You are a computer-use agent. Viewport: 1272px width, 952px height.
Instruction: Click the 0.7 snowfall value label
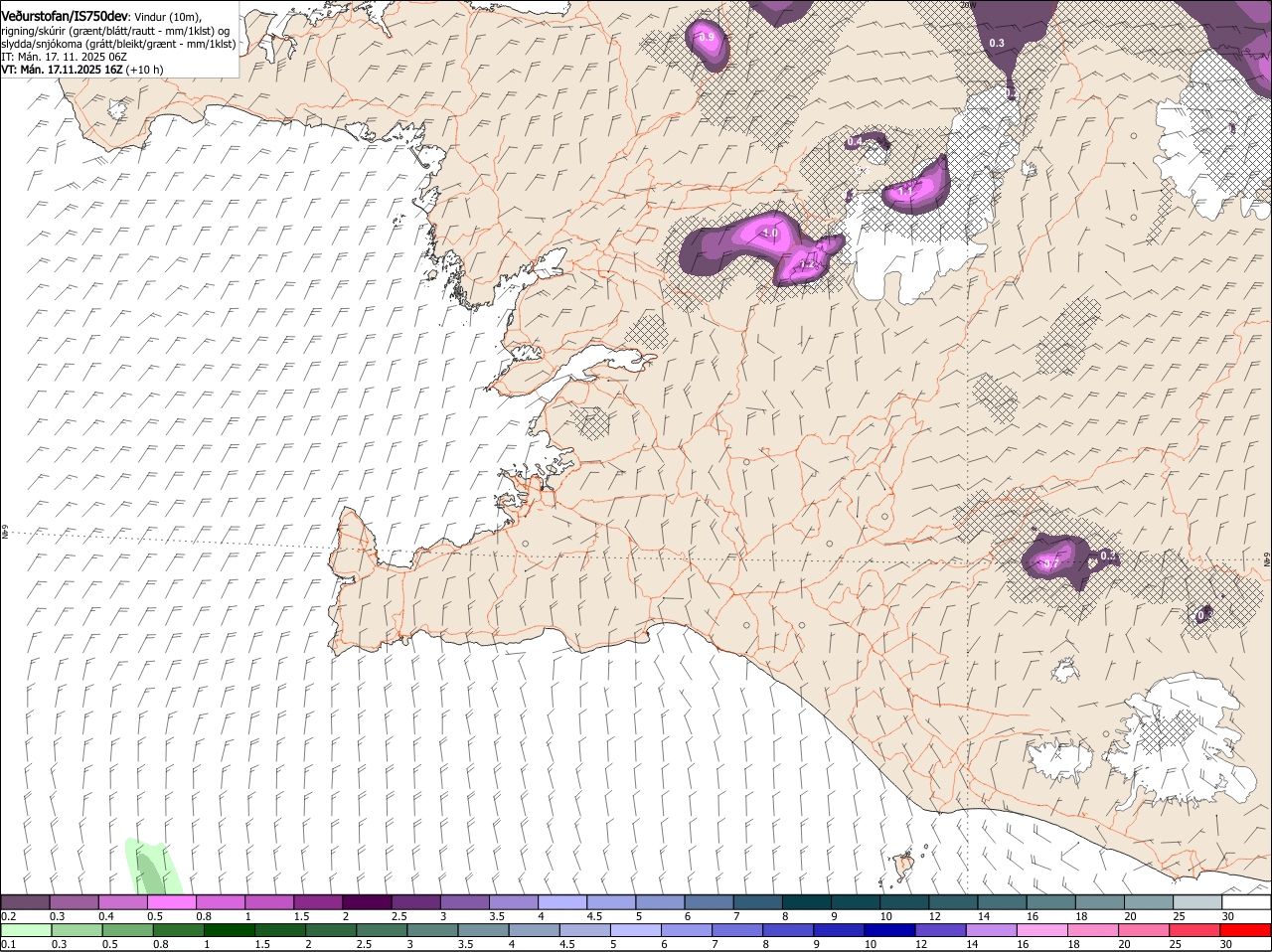1051,563
